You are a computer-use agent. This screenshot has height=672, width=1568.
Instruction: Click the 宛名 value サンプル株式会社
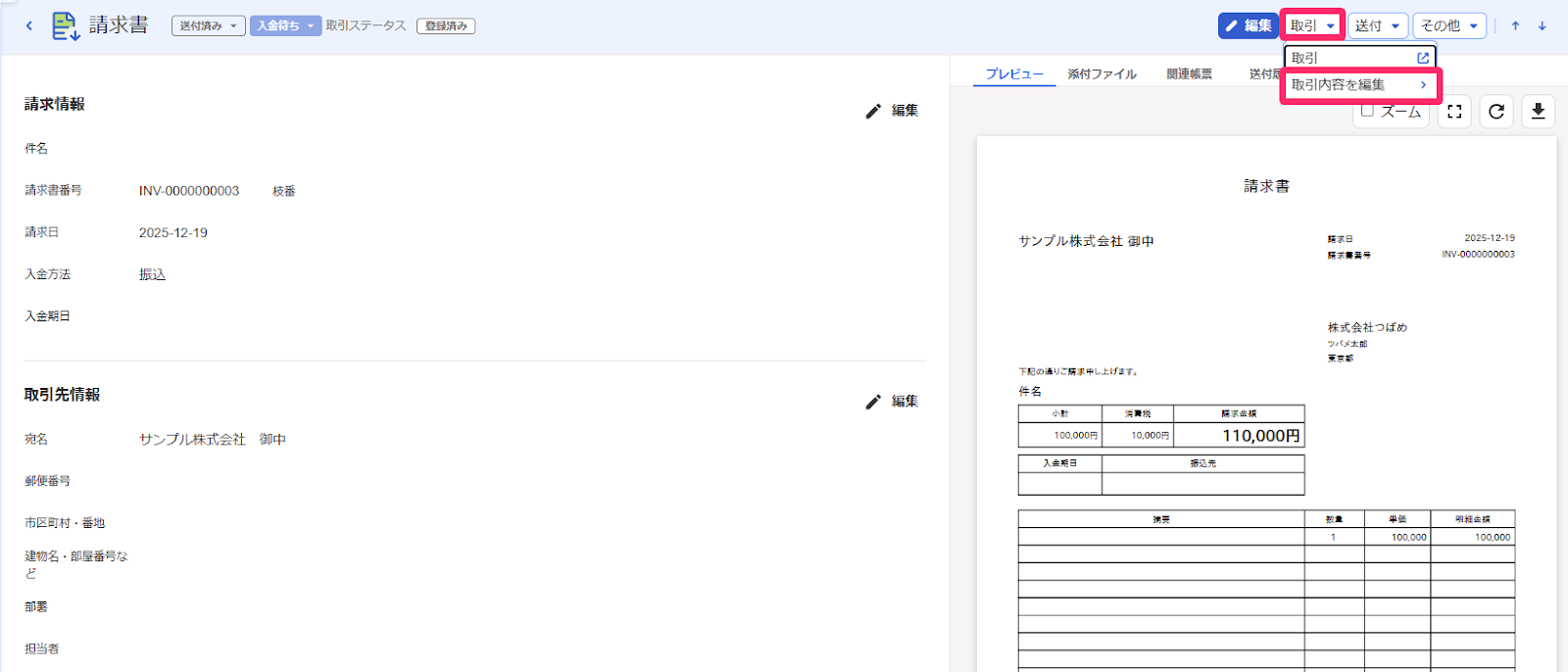[192, 440]
